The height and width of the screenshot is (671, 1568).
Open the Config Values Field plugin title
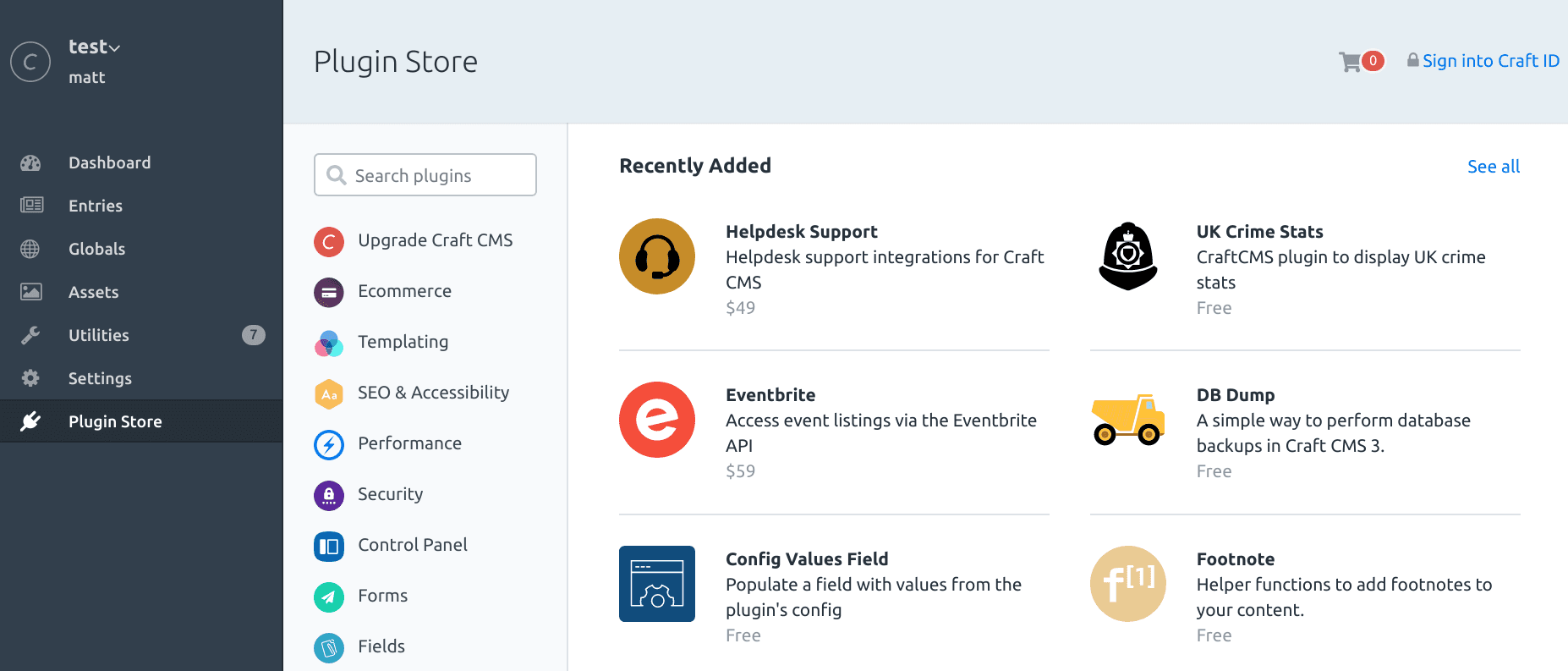807,559
